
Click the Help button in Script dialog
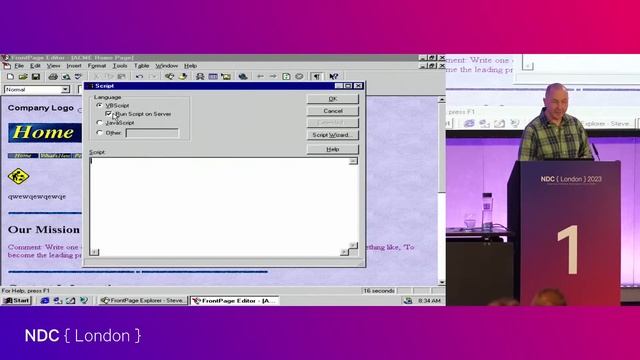(333, 149)
